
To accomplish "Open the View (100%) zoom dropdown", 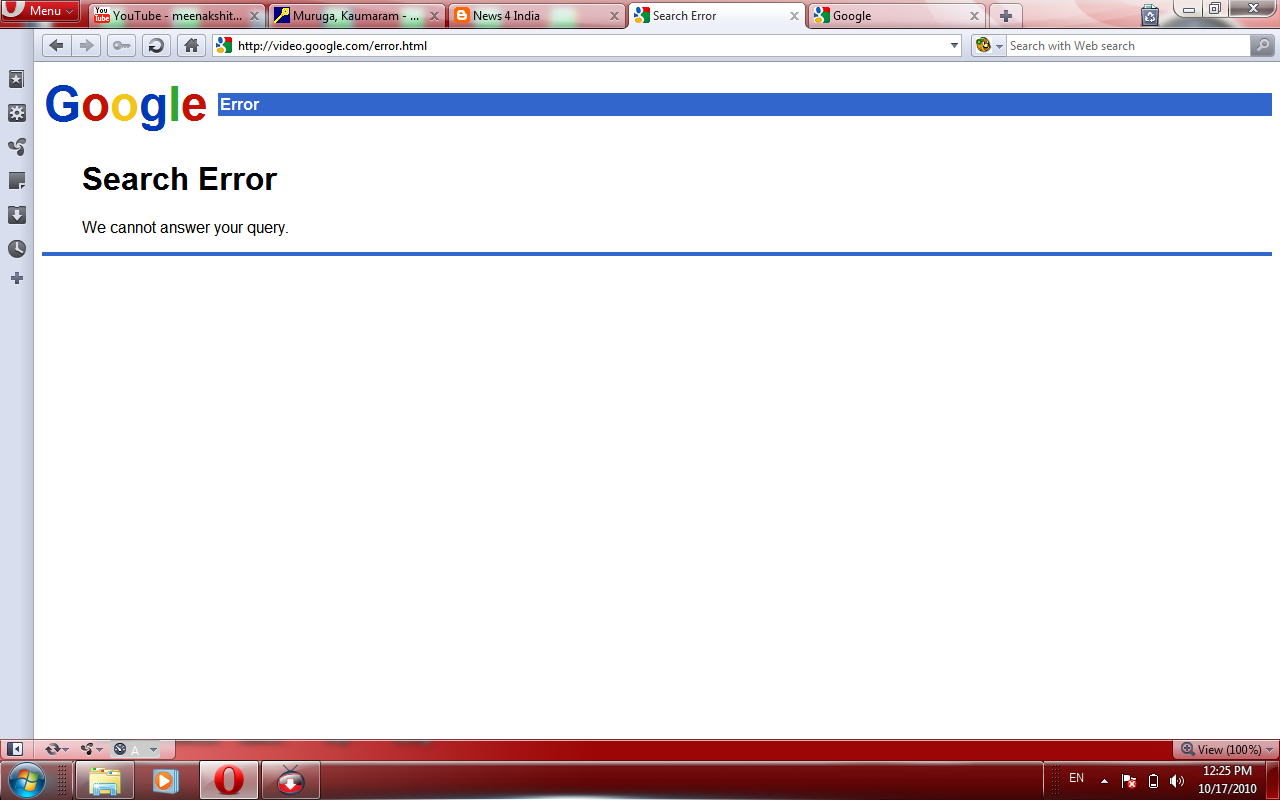I will coord(1227,749).
